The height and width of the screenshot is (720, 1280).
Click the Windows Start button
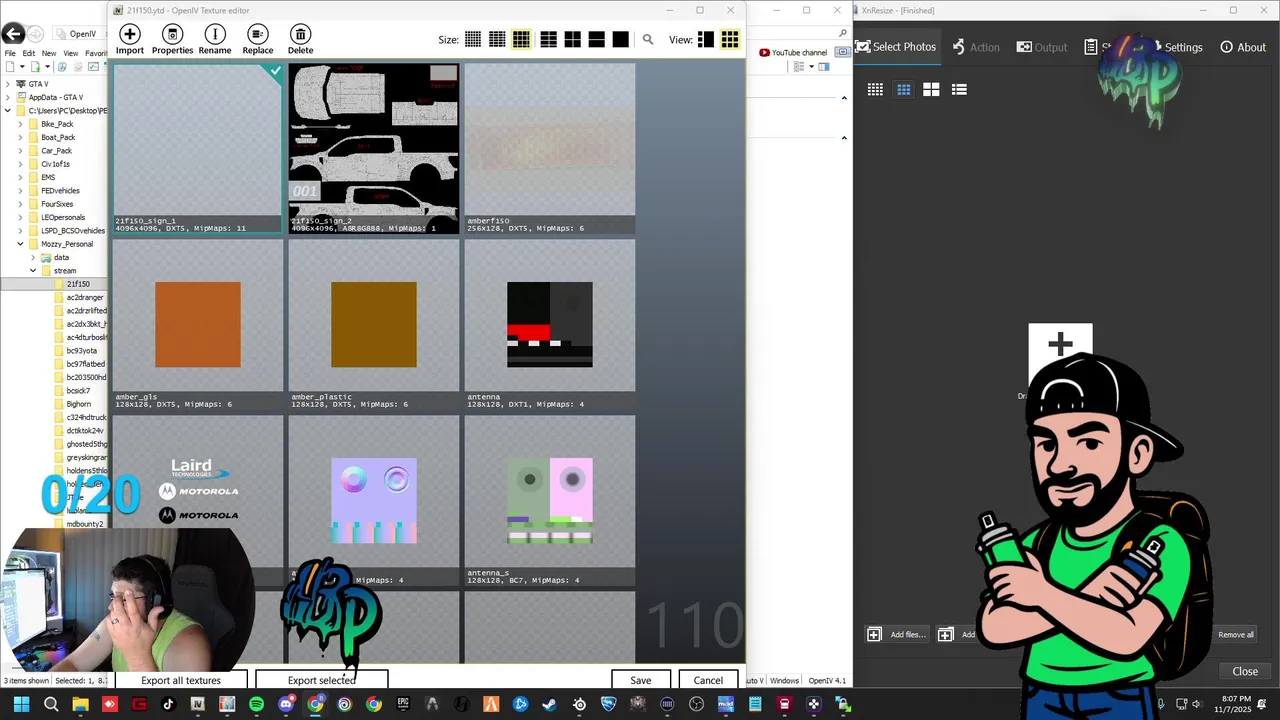click(21, 705)
